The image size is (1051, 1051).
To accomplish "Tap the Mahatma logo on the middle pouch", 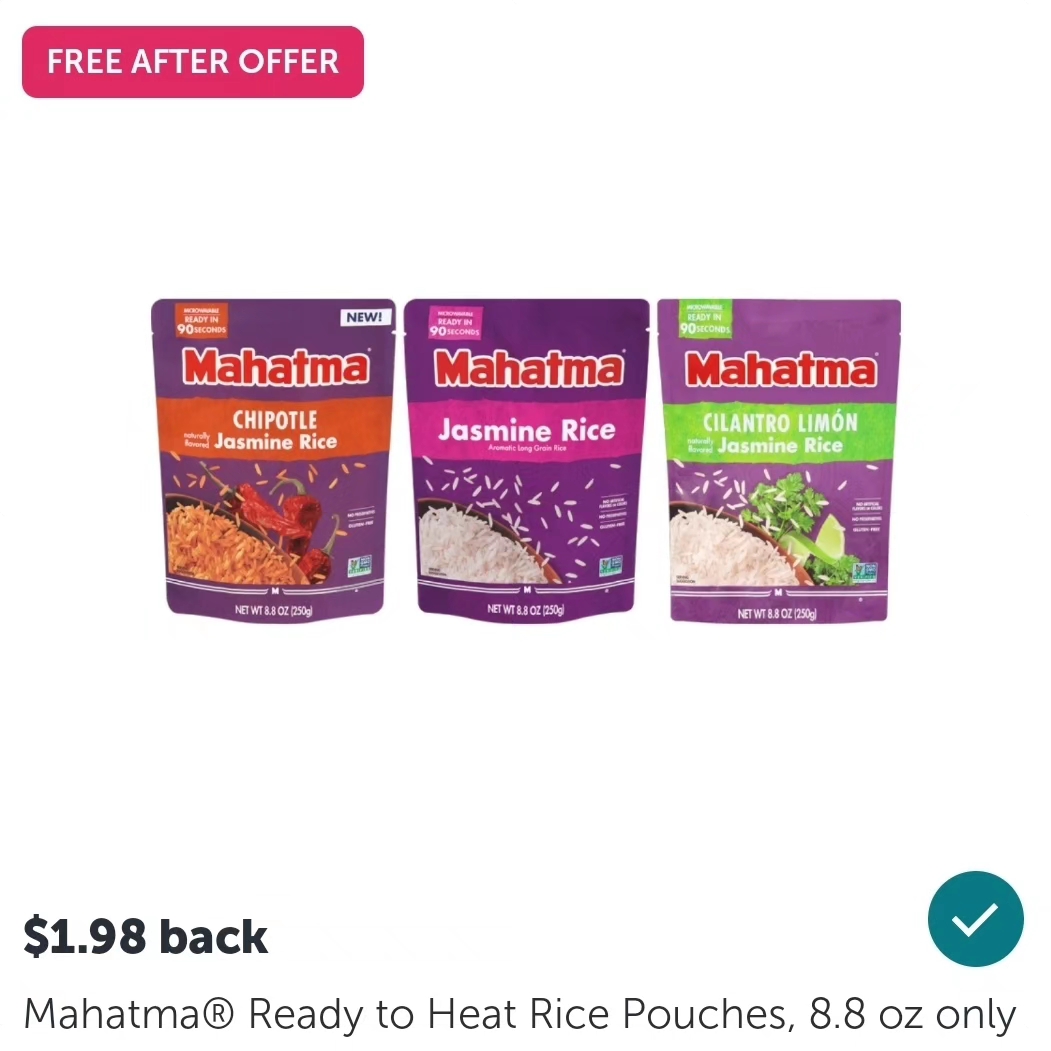I will pyautogui.click(x=529, y=369).
